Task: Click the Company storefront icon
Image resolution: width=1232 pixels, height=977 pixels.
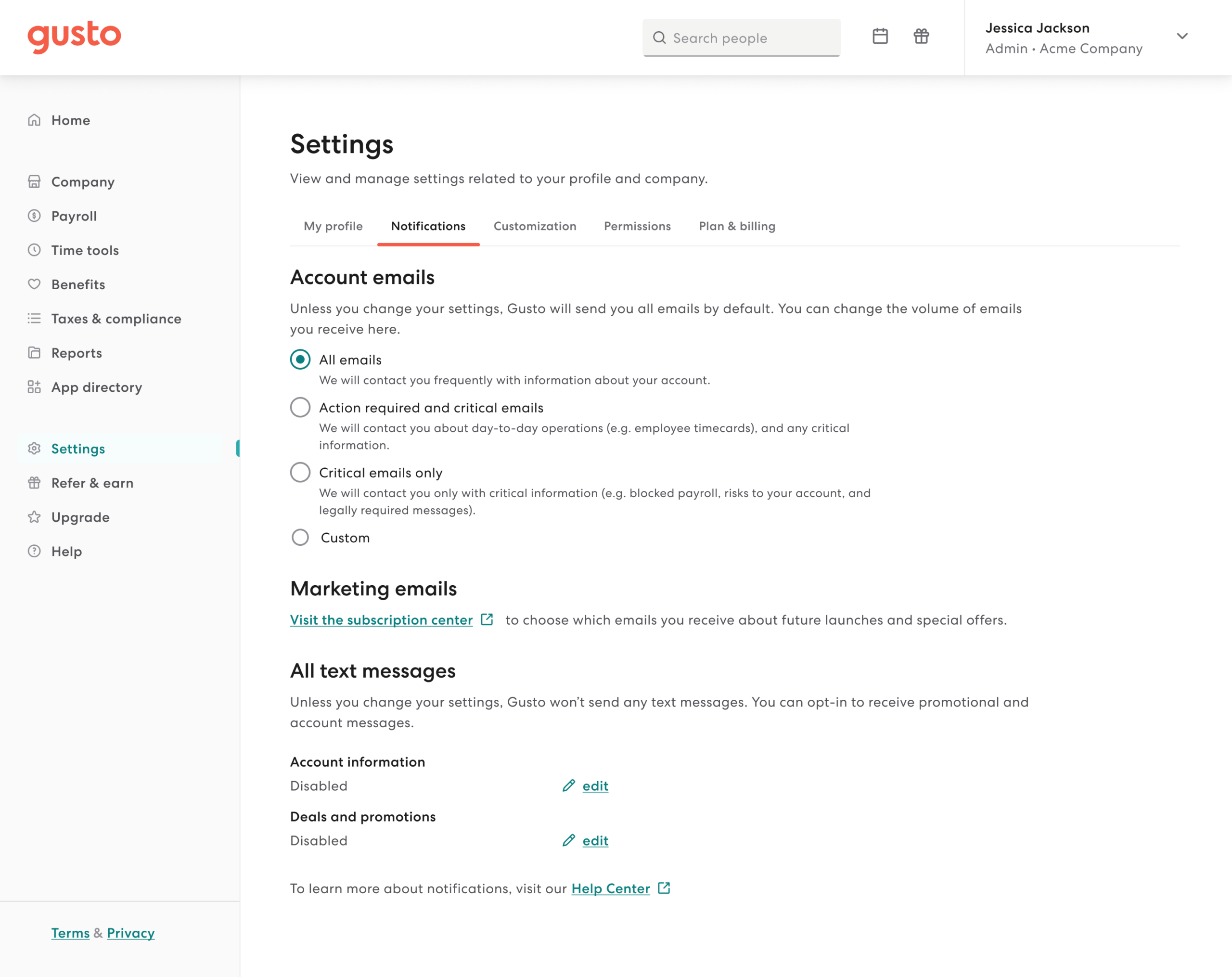Action: click(34, 182)
